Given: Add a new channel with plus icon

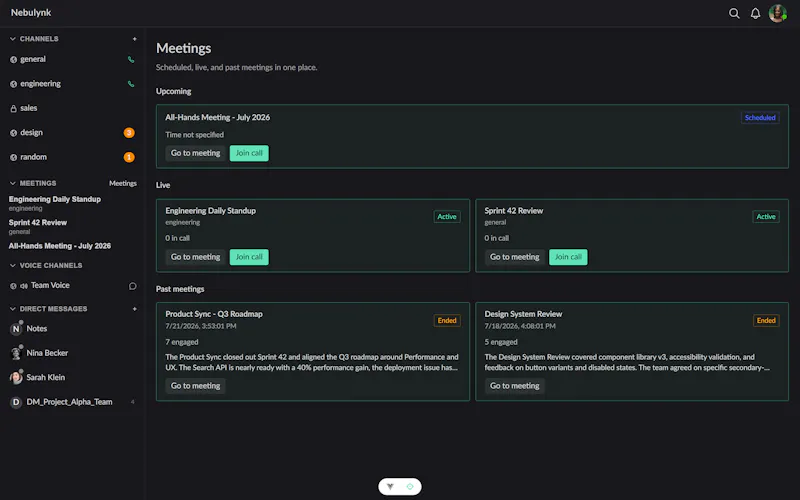Looking at the screenshot, I should click(134, 39).
